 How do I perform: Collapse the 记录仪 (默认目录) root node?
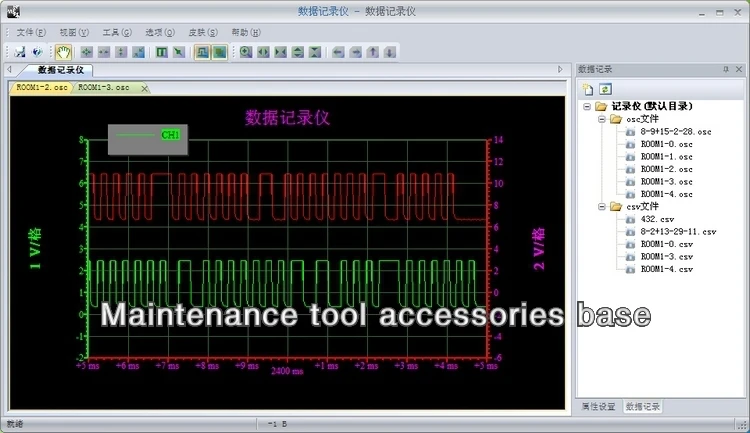[587, 106]
